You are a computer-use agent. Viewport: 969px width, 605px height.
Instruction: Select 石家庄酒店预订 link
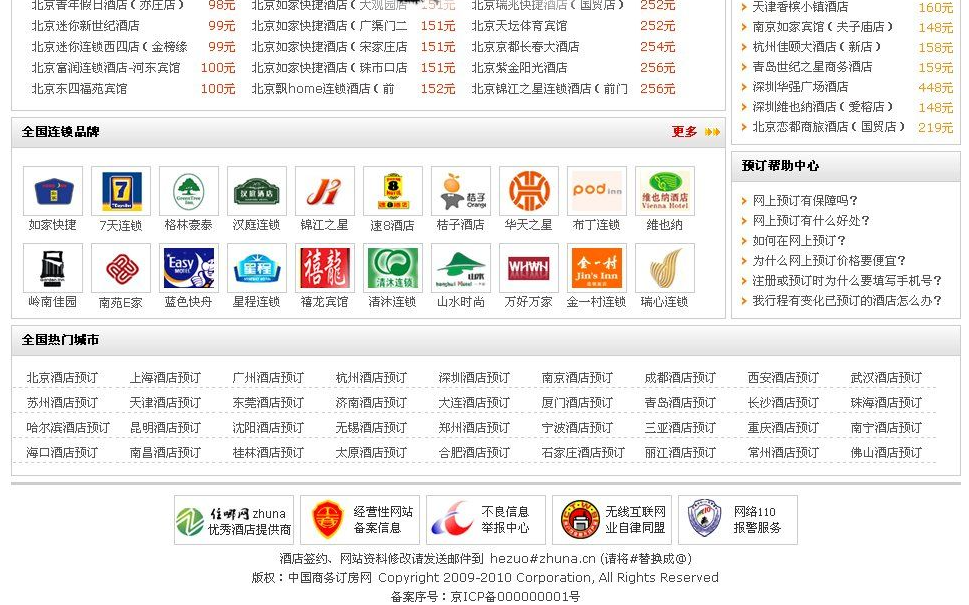click(583, 452)
